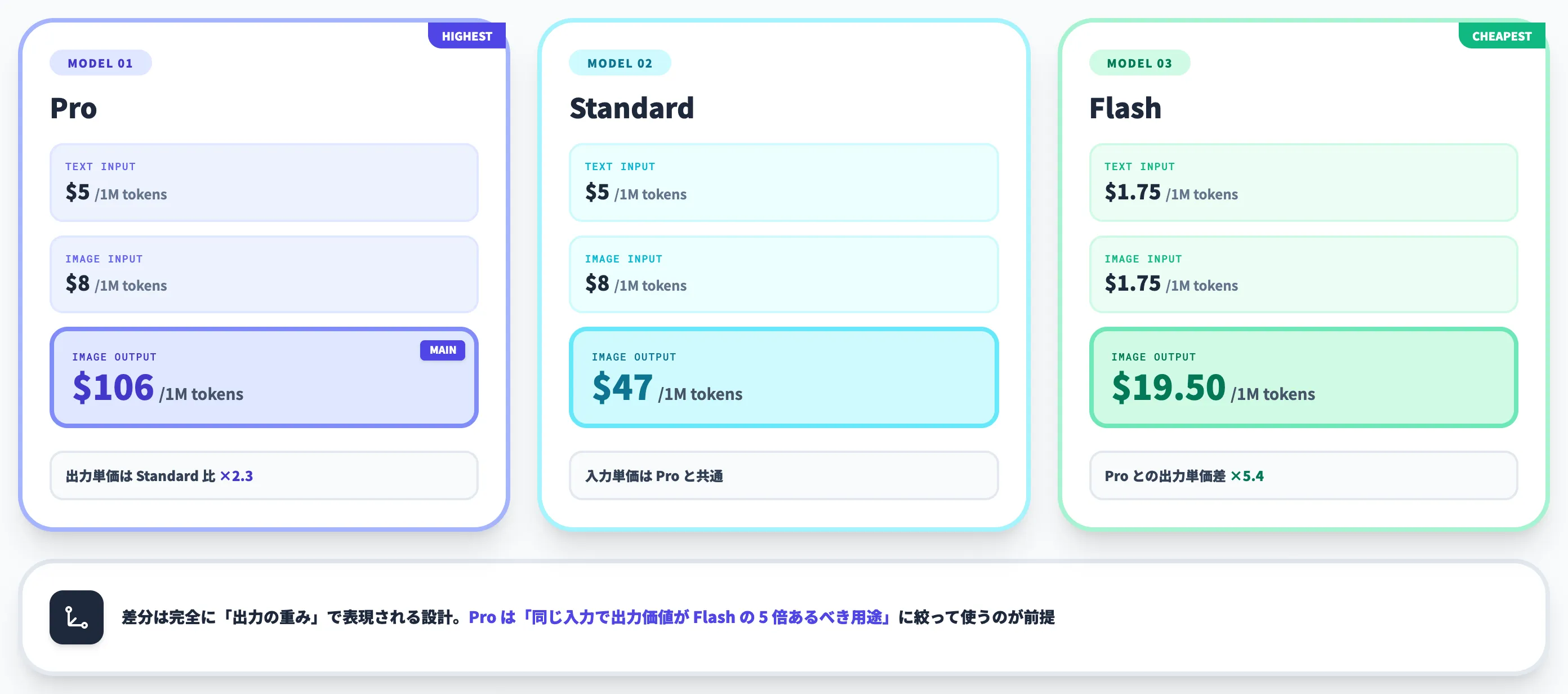1568x694 pixels.
Task: Select the MODEL 03 label pill
Action: 1139,63
